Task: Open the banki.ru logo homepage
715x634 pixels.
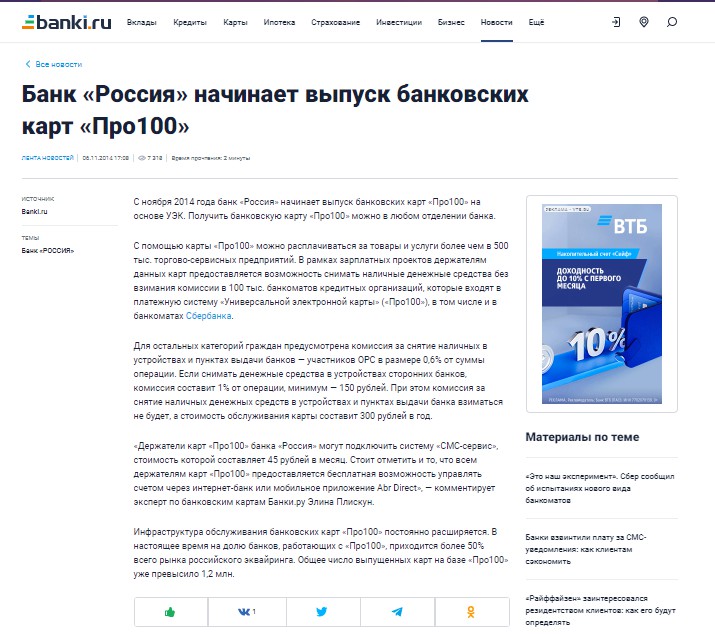Action: tap(67, 22)
